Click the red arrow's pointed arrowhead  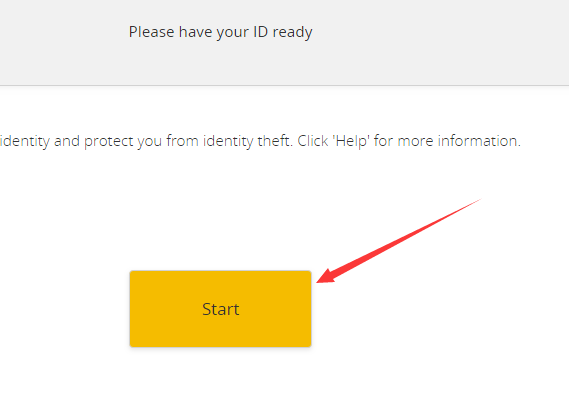click(x=325, y=276)
